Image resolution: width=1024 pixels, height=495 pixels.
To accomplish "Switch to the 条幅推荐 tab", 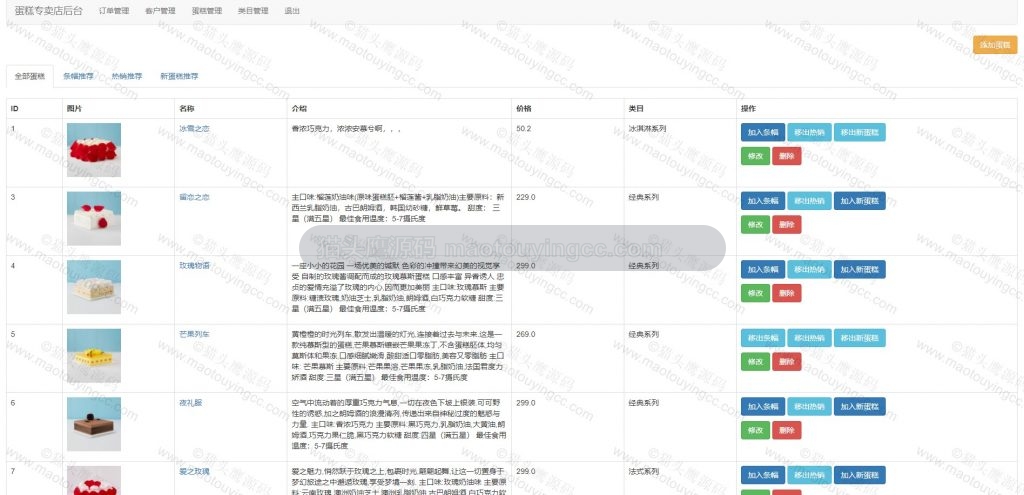I will 78,76.
